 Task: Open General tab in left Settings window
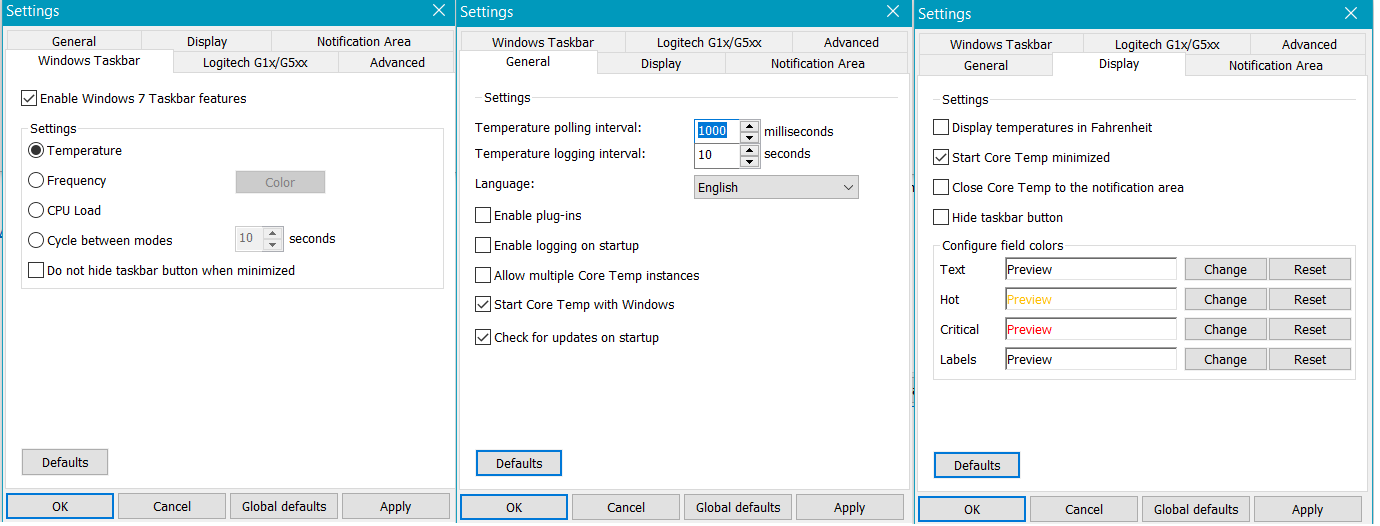click(74, 41)
